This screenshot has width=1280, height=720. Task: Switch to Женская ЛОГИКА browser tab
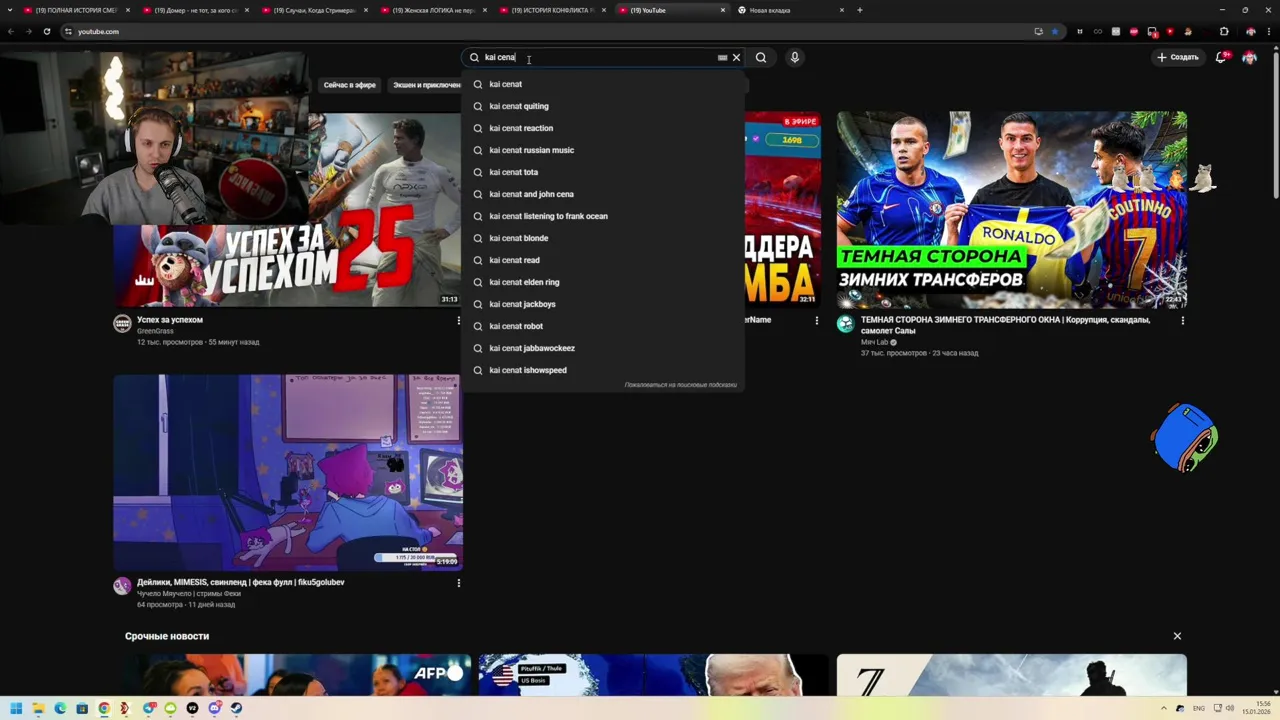(433, 10)
